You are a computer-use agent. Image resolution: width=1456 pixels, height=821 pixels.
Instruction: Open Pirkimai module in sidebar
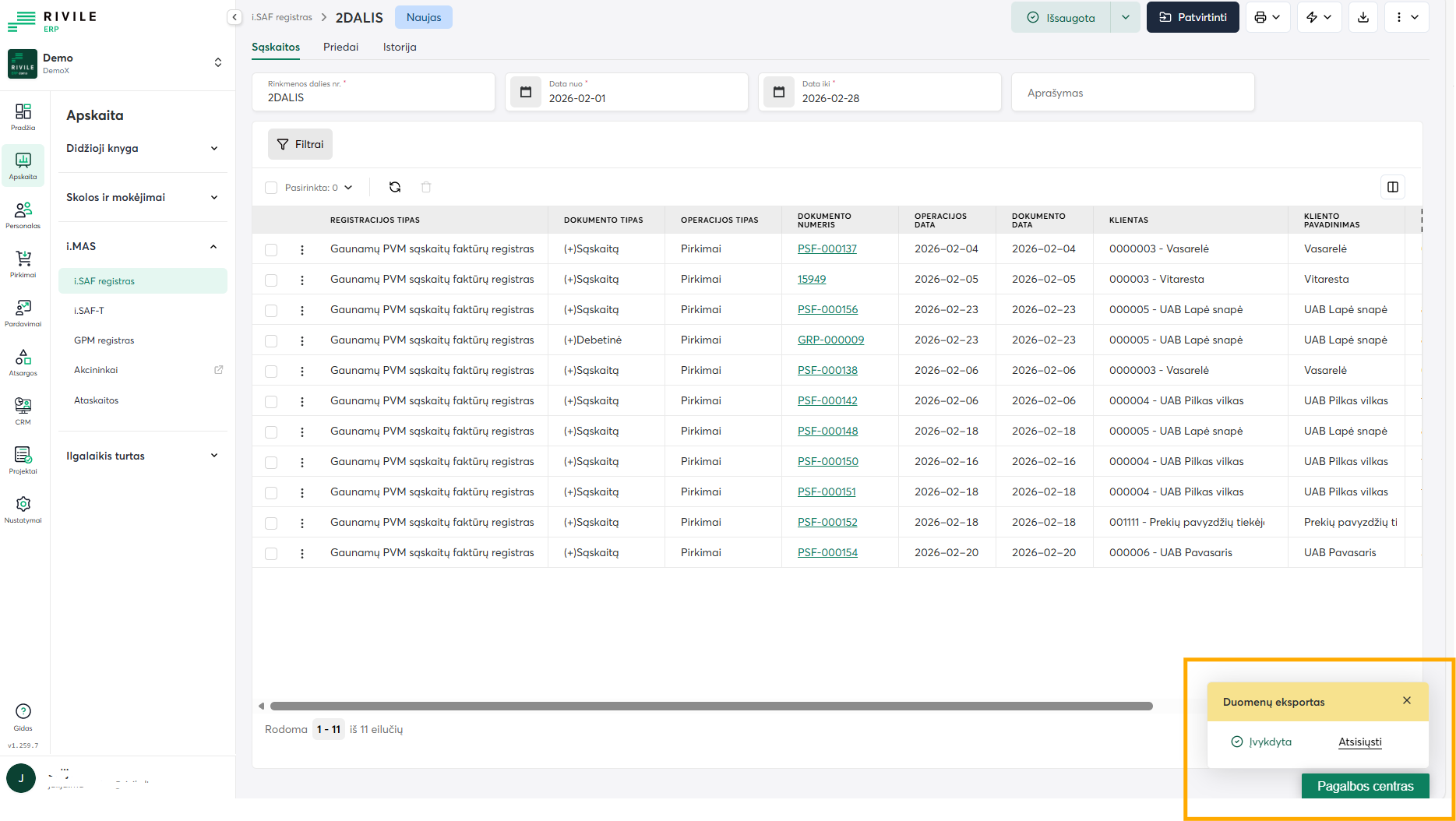[23, 263]
